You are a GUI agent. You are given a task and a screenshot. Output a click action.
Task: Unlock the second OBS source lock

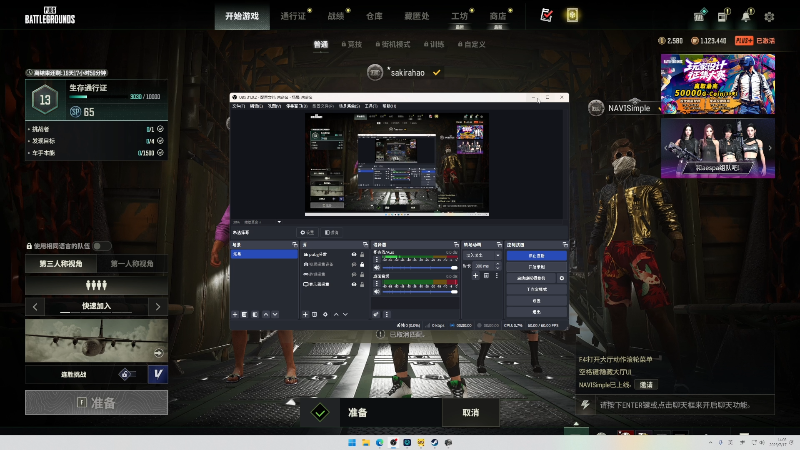point(362,264)
